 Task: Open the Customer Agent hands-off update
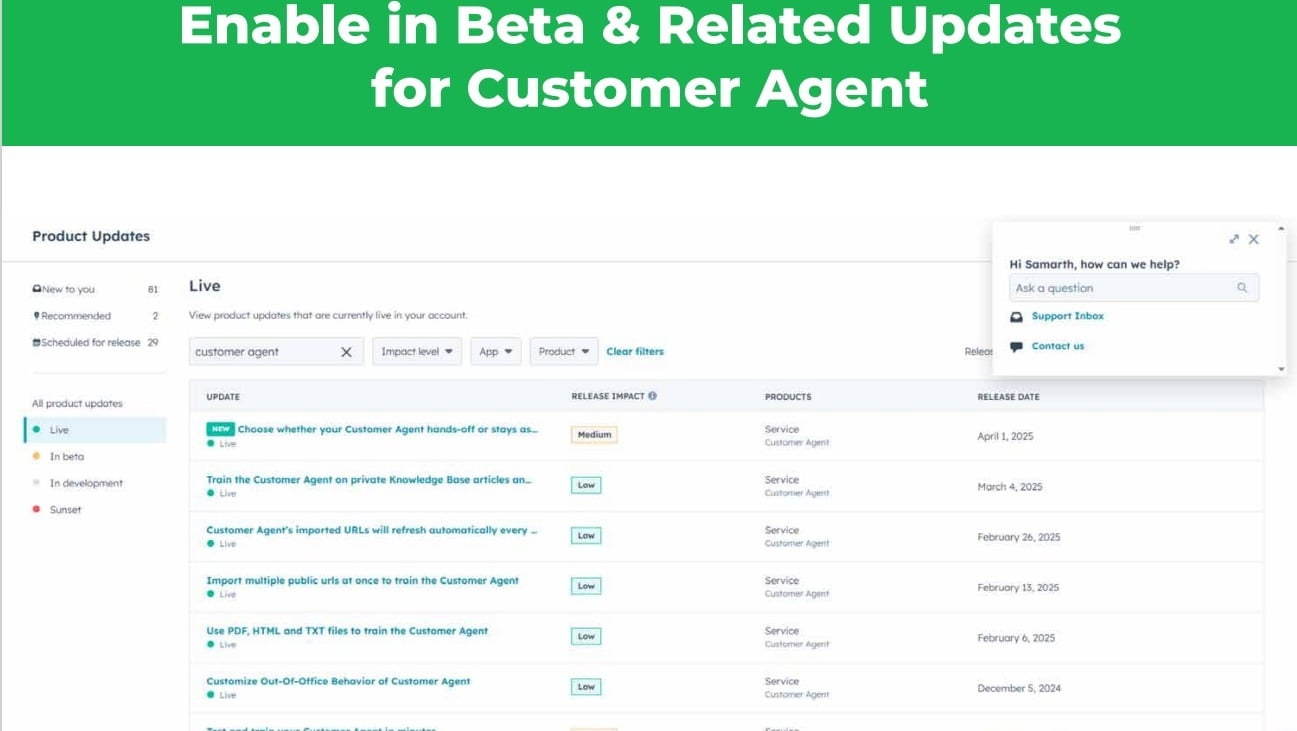click(x=387, y=429)
